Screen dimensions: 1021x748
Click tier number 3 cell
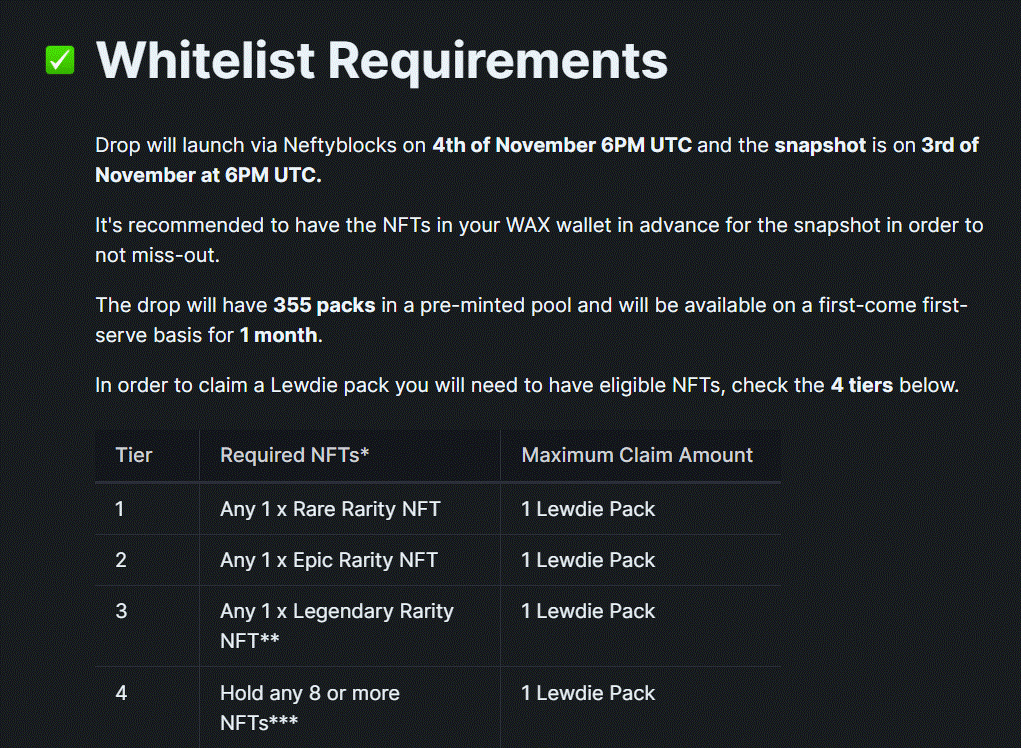coord(121,611)
